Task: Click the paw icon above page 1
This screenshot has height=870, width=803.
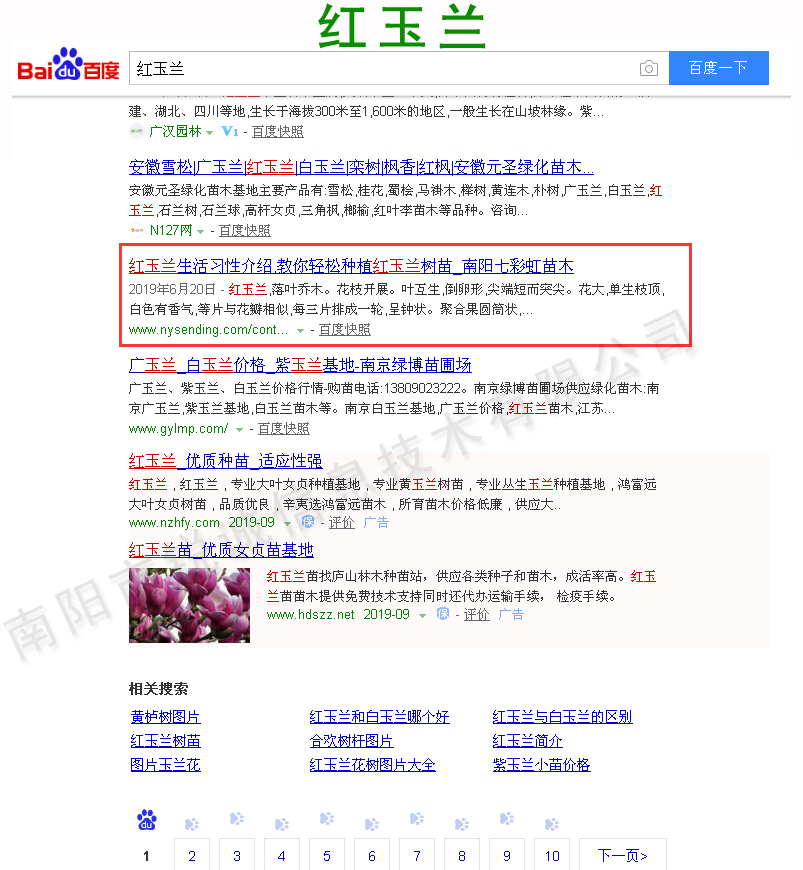Action: point(146,822)
